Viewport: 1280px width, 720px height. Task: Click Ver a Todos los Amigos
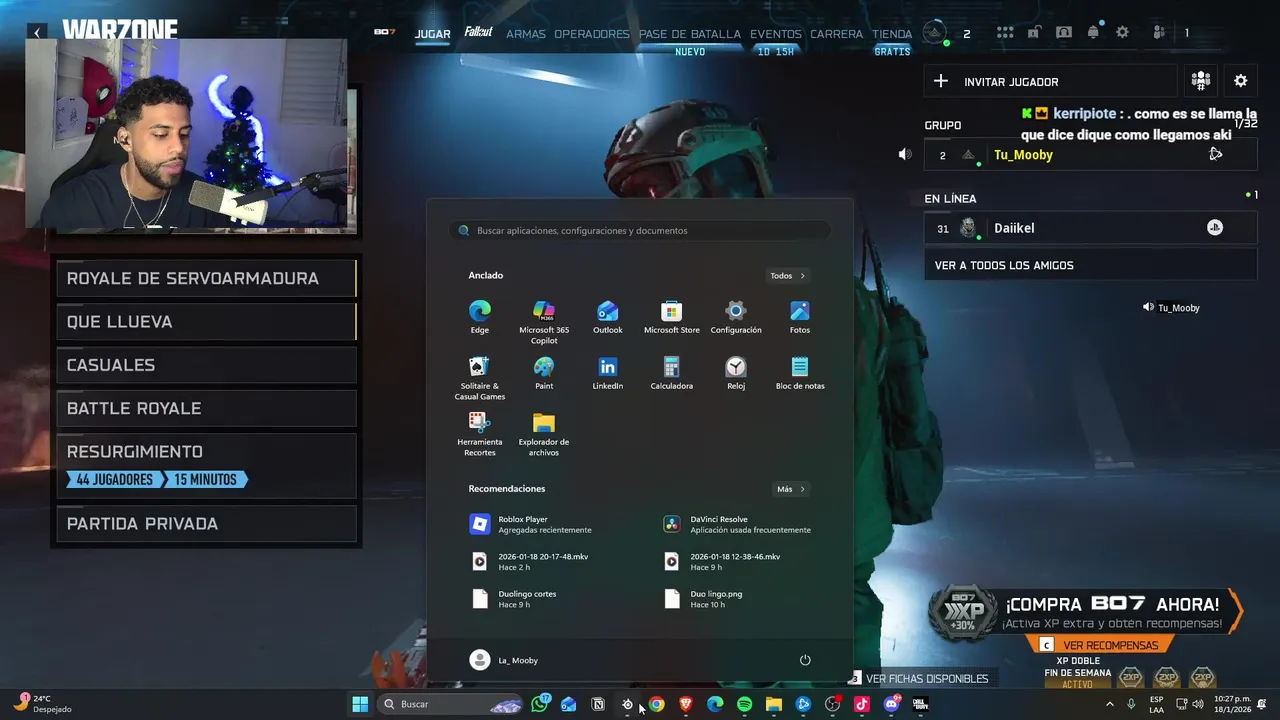pyautogui.click(x=1090, y=265)
